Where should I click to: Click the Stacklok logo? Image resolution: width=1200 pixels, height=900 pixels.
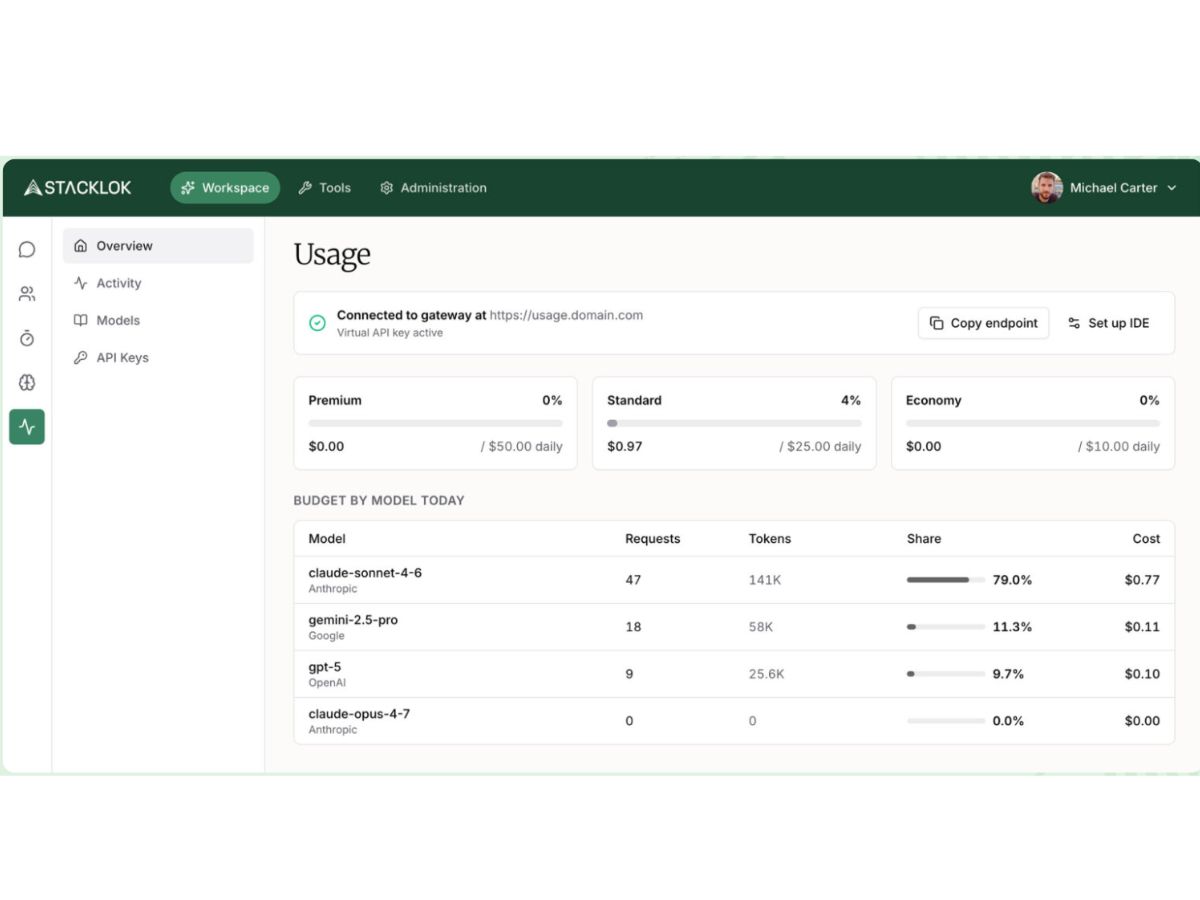tap(78, 187)
